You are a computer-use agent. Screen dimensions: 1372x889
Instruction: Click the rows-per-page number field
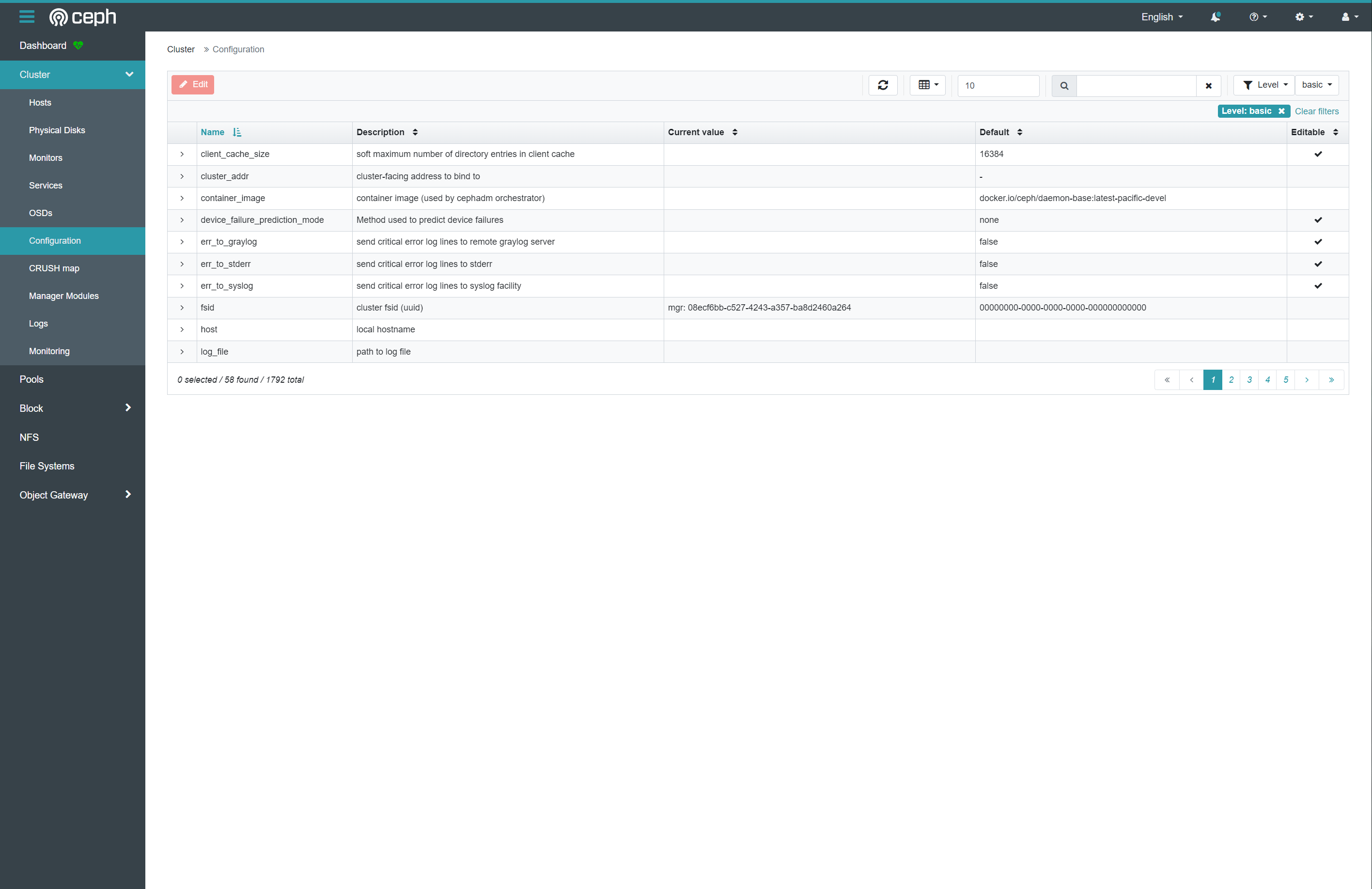[998, 86]
